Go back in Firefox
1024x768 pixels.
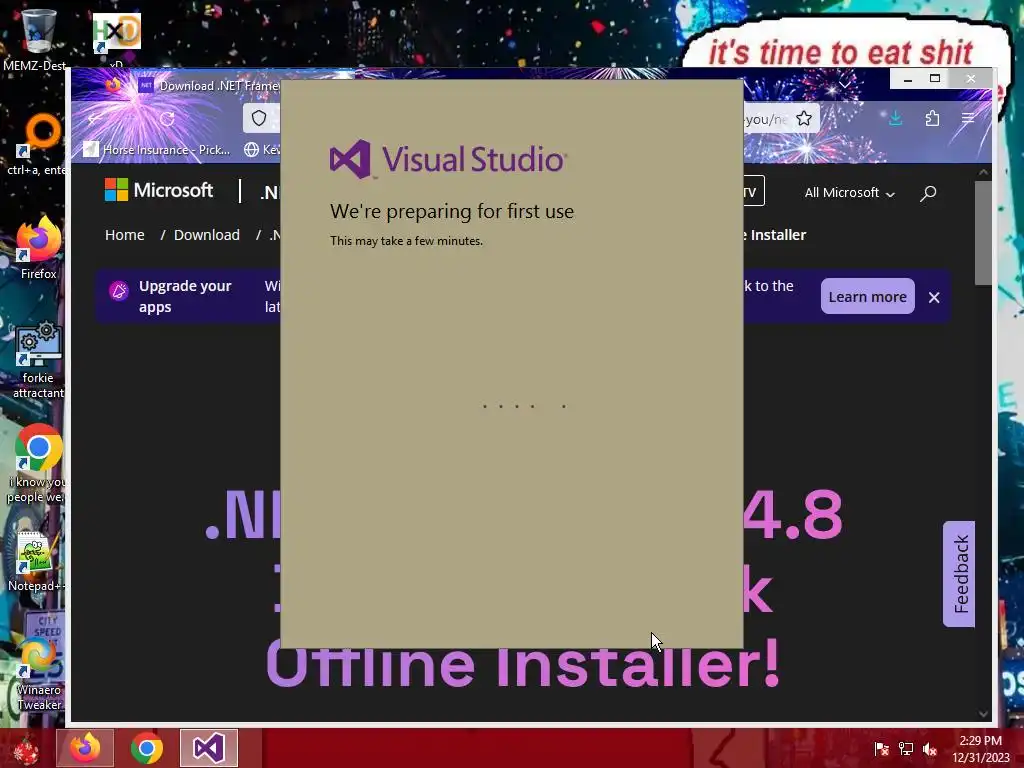tap(95, 119)
